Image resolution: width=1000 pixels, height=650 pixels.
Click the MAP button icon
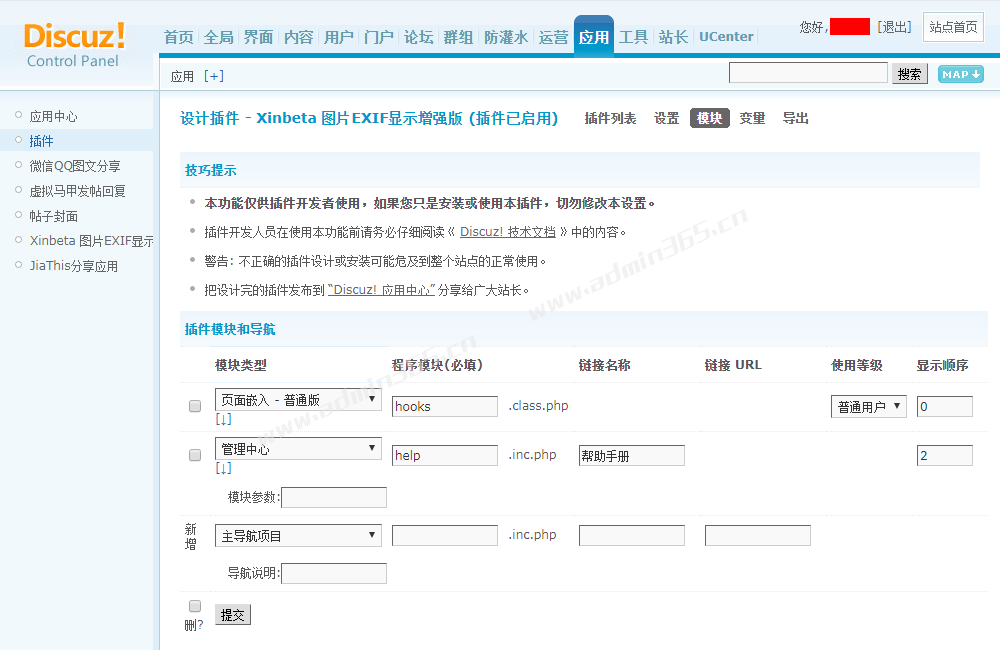click(x=960, y=75)
